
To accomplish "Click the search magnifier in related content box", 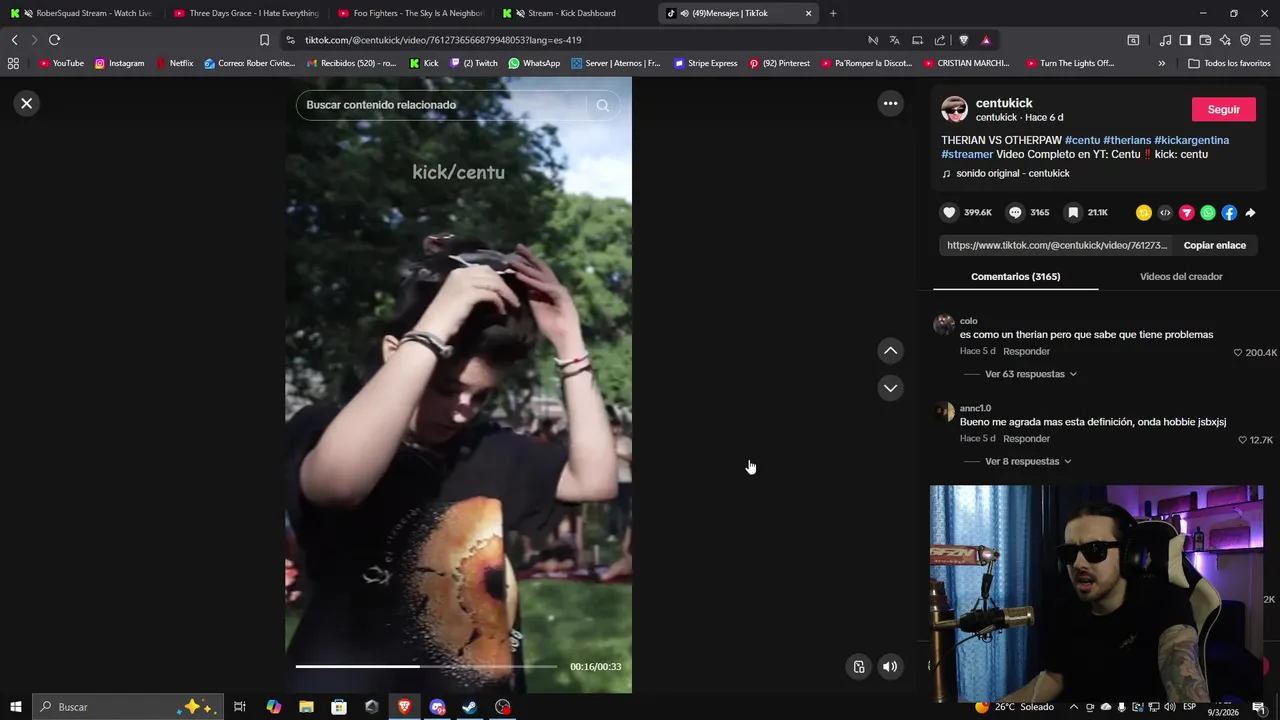I will (x=602, y=105).
